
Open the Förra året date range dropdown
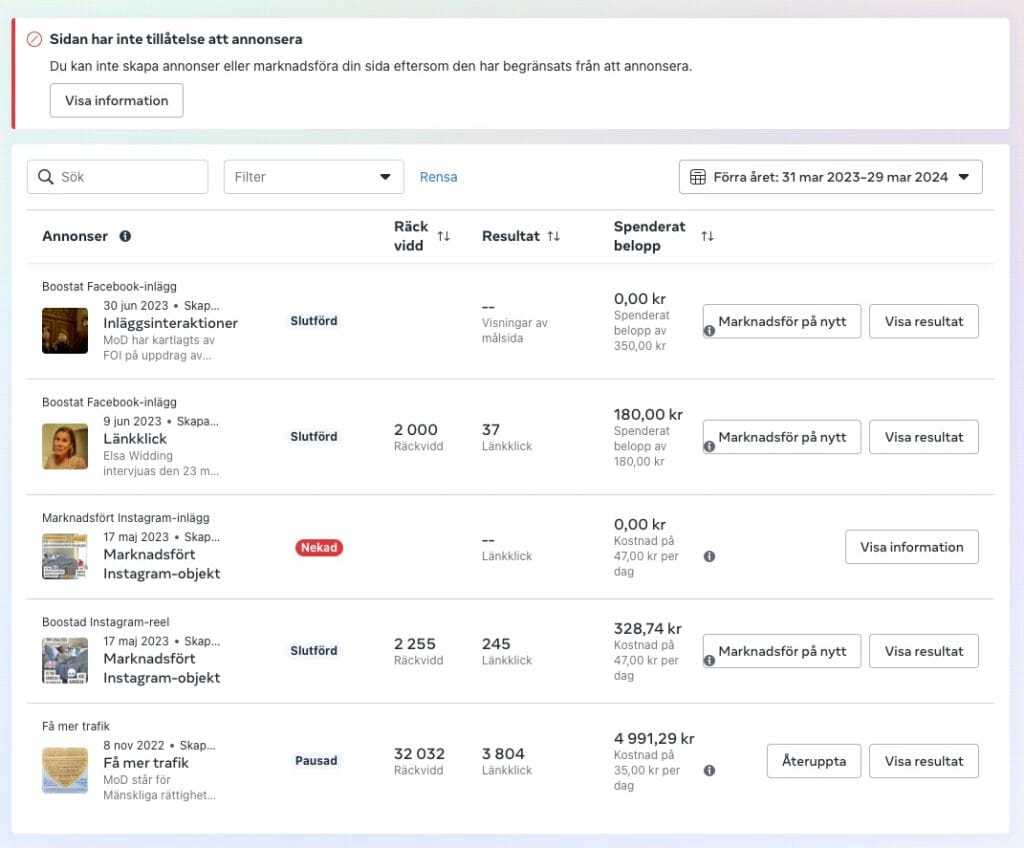point(830,177)
